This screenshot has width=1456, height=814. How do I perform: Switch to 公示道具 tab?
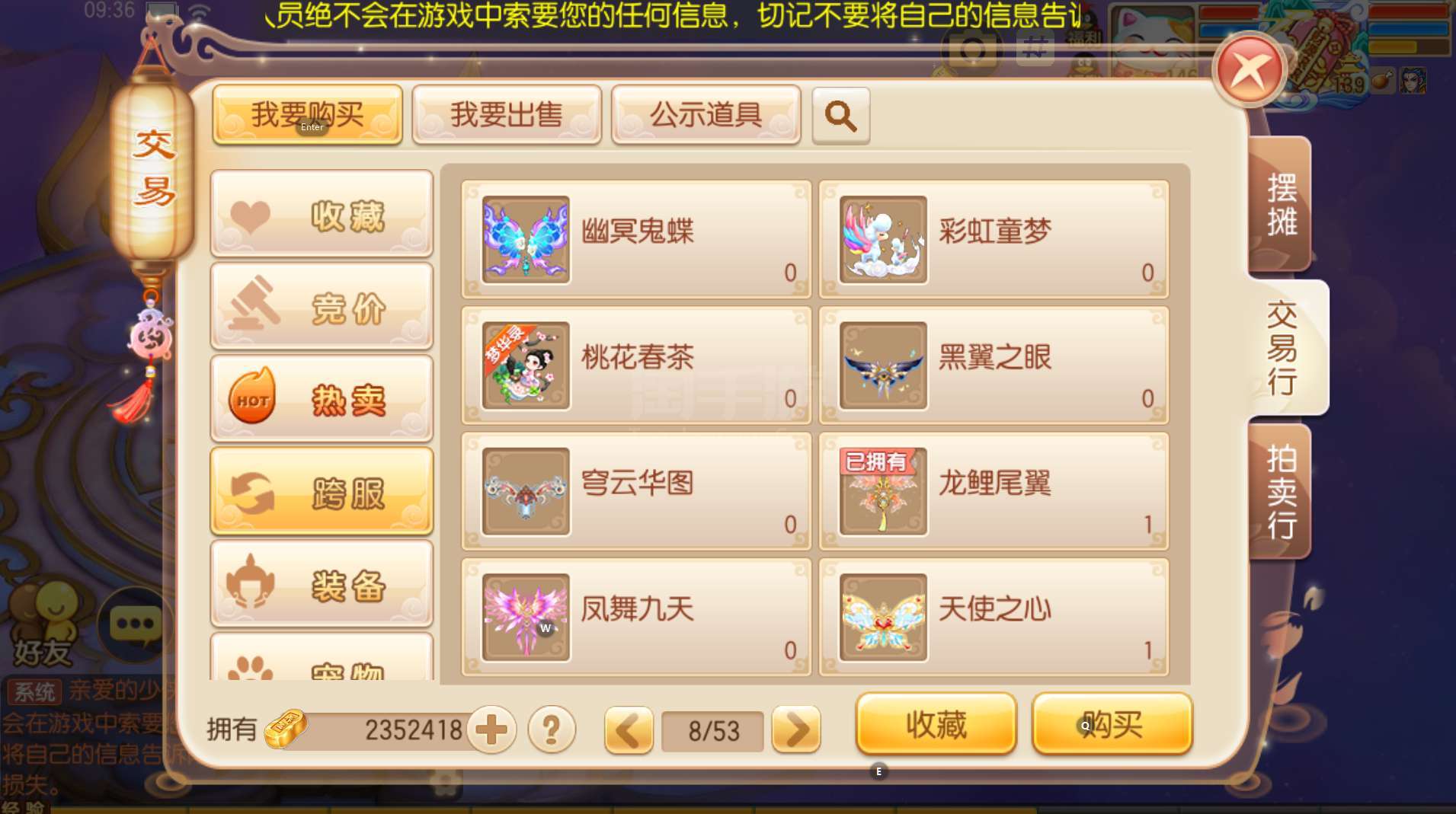706,114
